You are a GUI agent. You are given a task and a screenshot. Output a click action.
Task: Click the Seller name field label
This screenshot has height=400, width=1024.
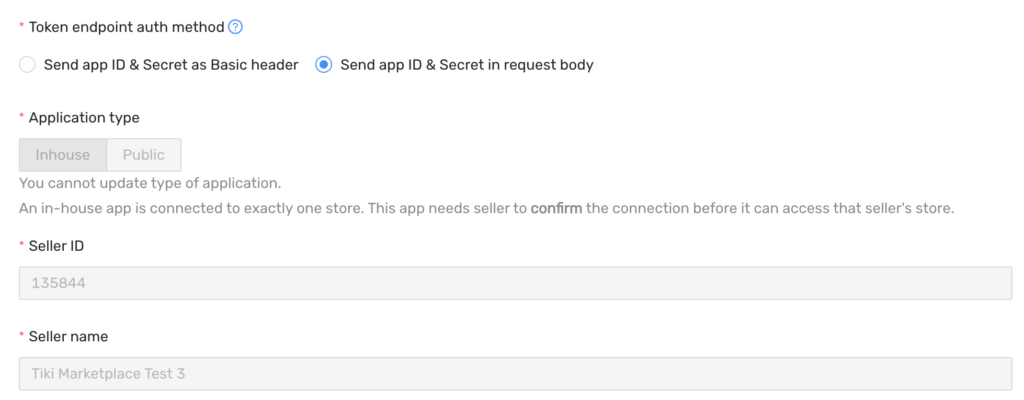click(x=69, y=337)
